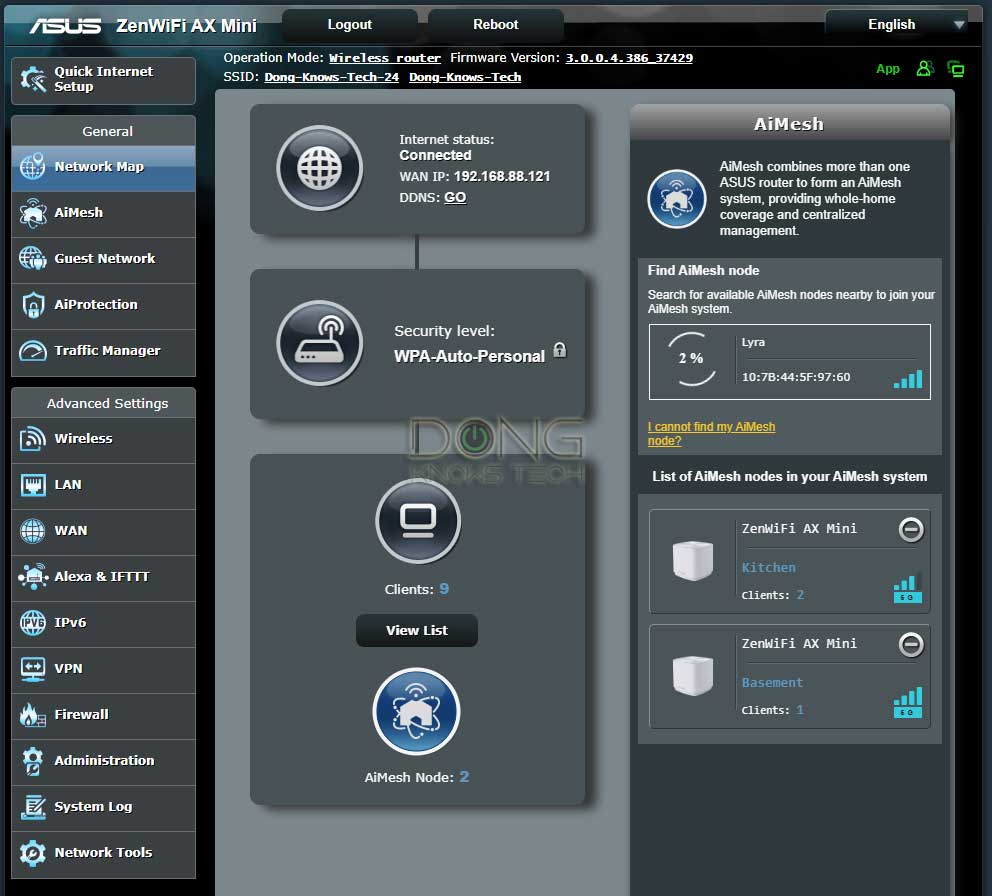Click the Firewall flame icon

point(32,715)
